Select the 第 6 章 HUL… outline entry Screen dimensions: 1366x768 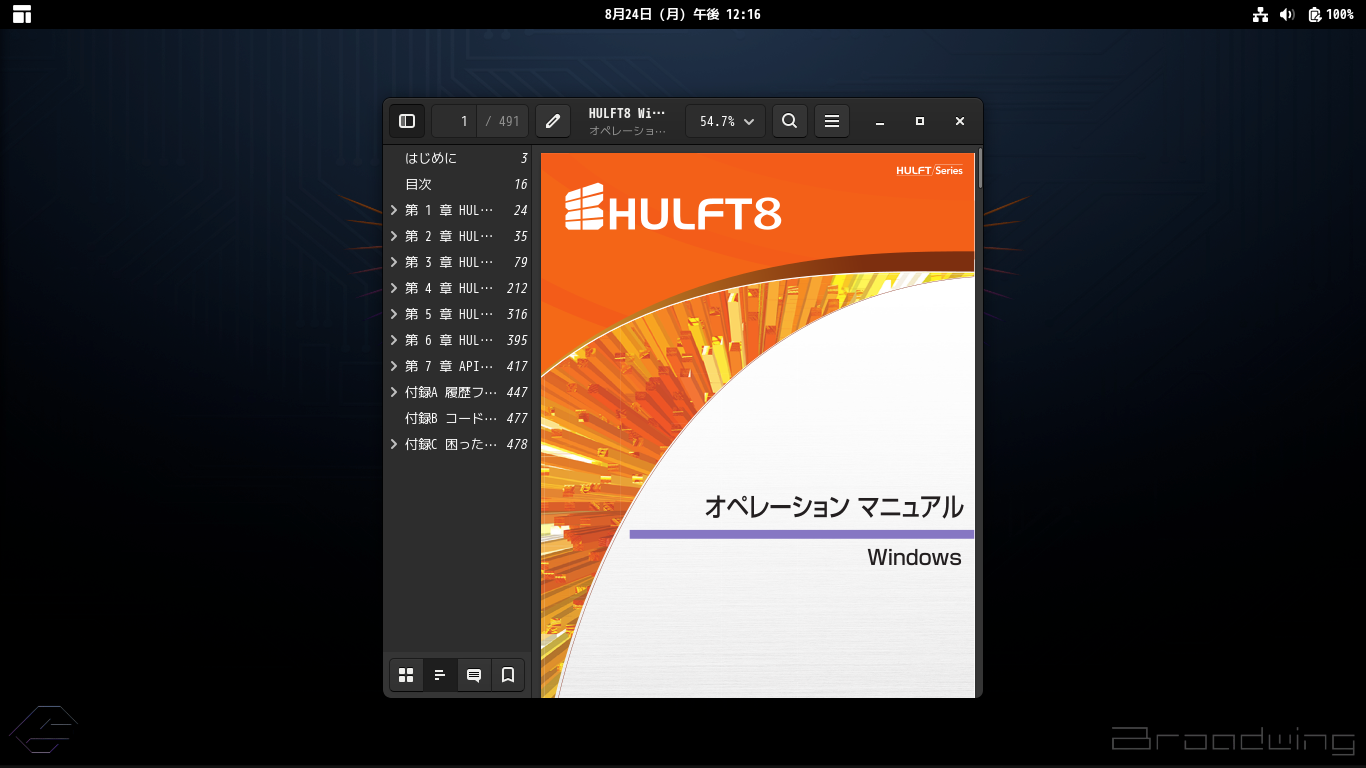pyautogui.click(x=458, y=340)
